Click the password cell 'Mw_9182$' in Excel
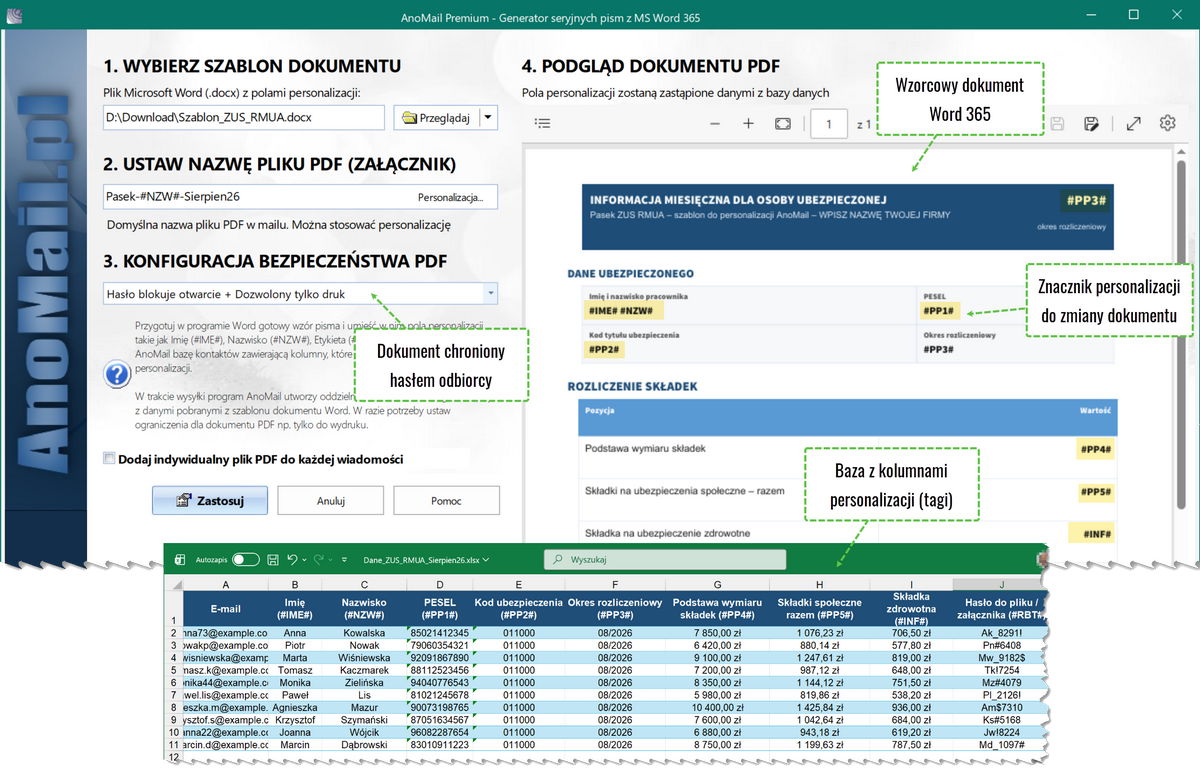 [1001, 658]
